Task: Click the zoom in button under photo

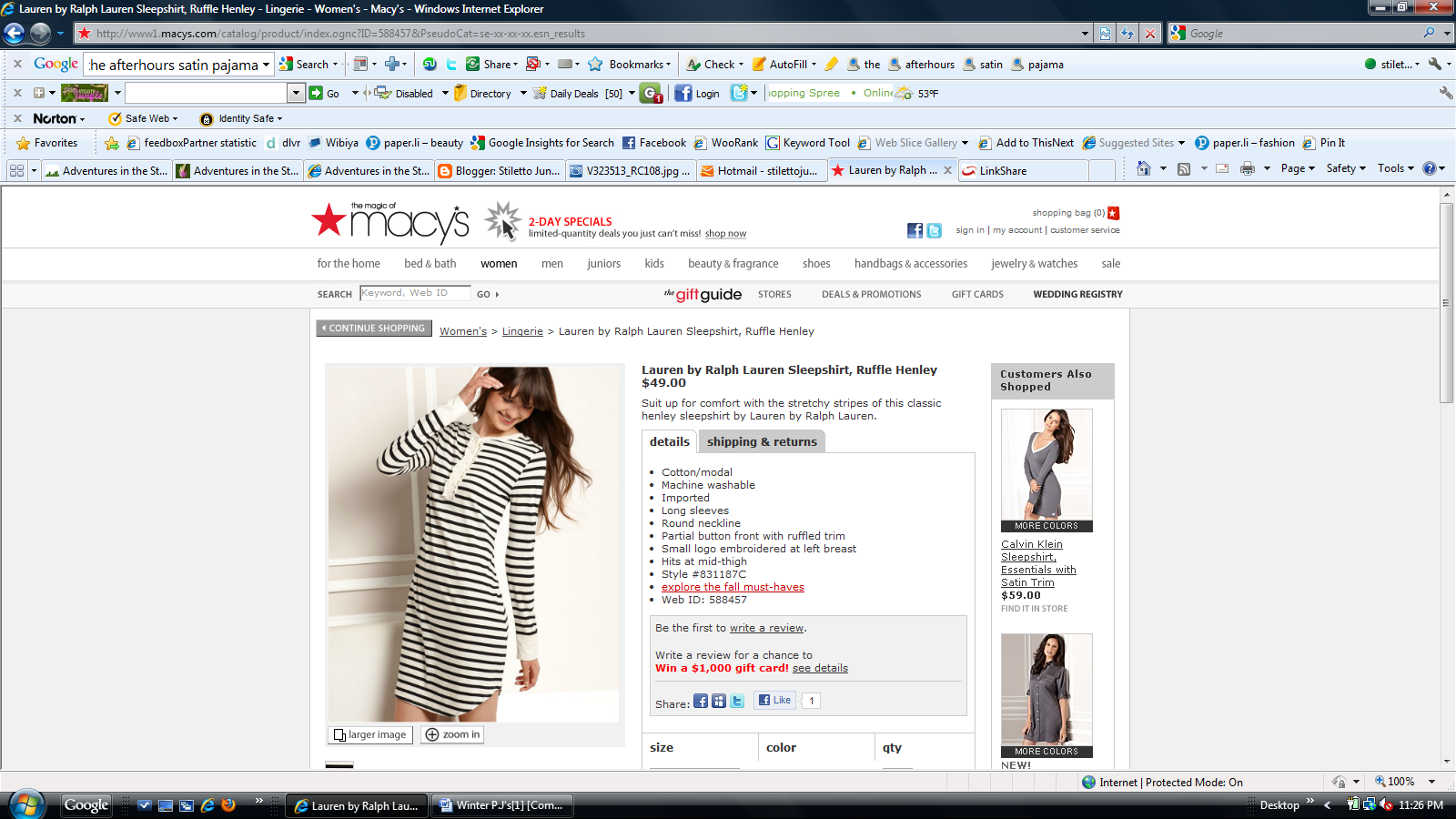Action: pos(452,734)
